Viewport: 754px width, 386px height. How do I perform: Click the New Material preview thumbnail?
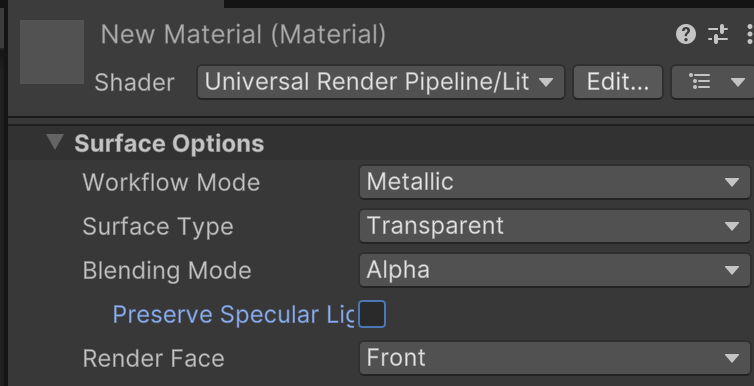click(52, 52)
